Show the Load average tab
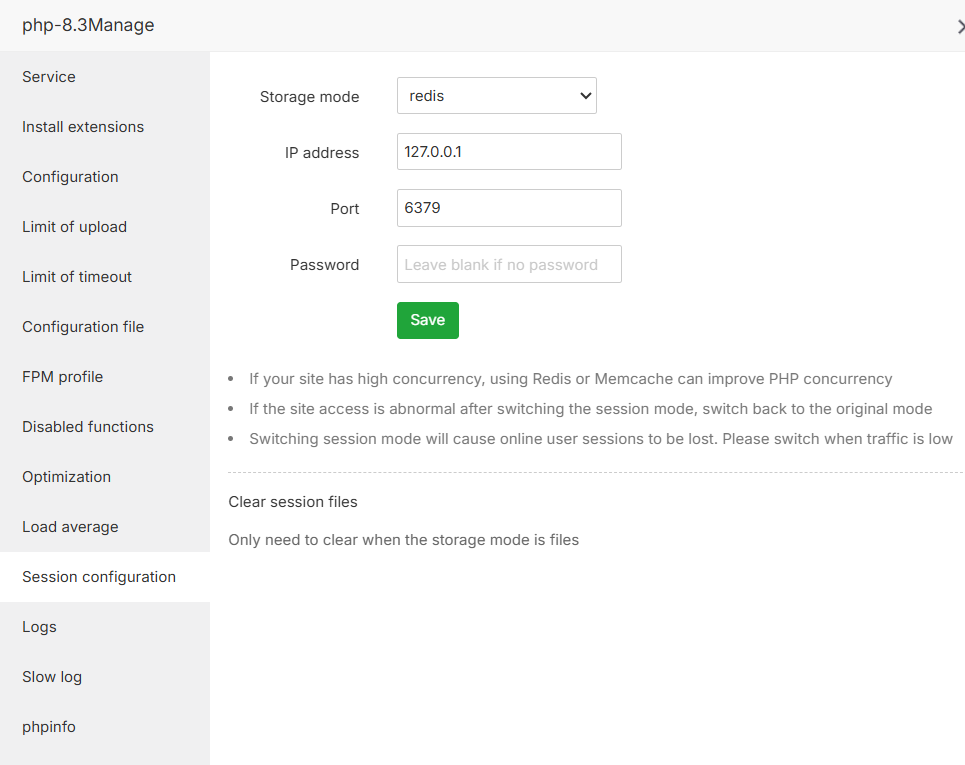Screen dimensions: 965x765 [70, 527]
